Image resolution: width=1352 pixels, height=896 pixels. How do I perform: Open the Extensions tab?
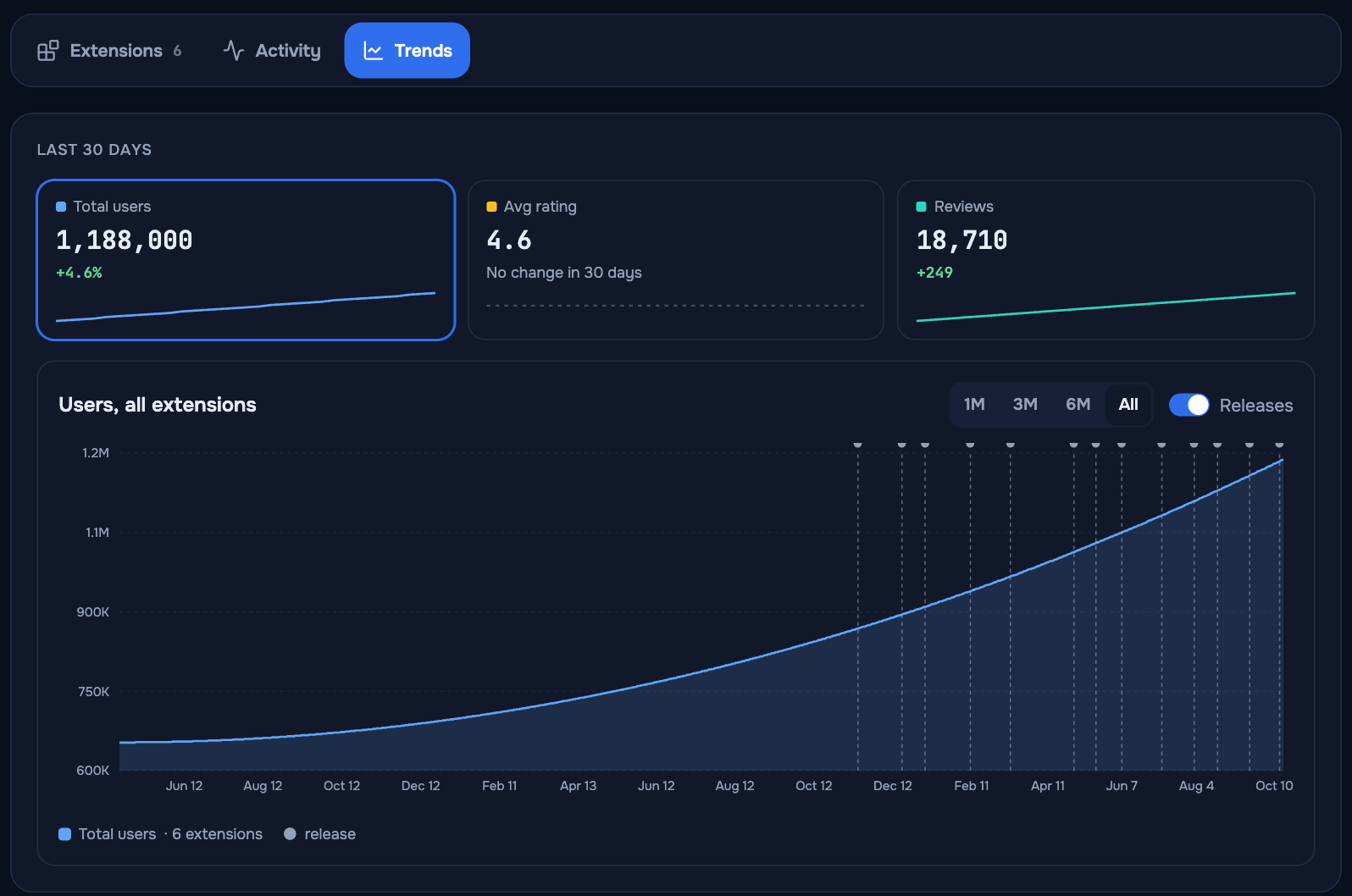tap(109, 51)
